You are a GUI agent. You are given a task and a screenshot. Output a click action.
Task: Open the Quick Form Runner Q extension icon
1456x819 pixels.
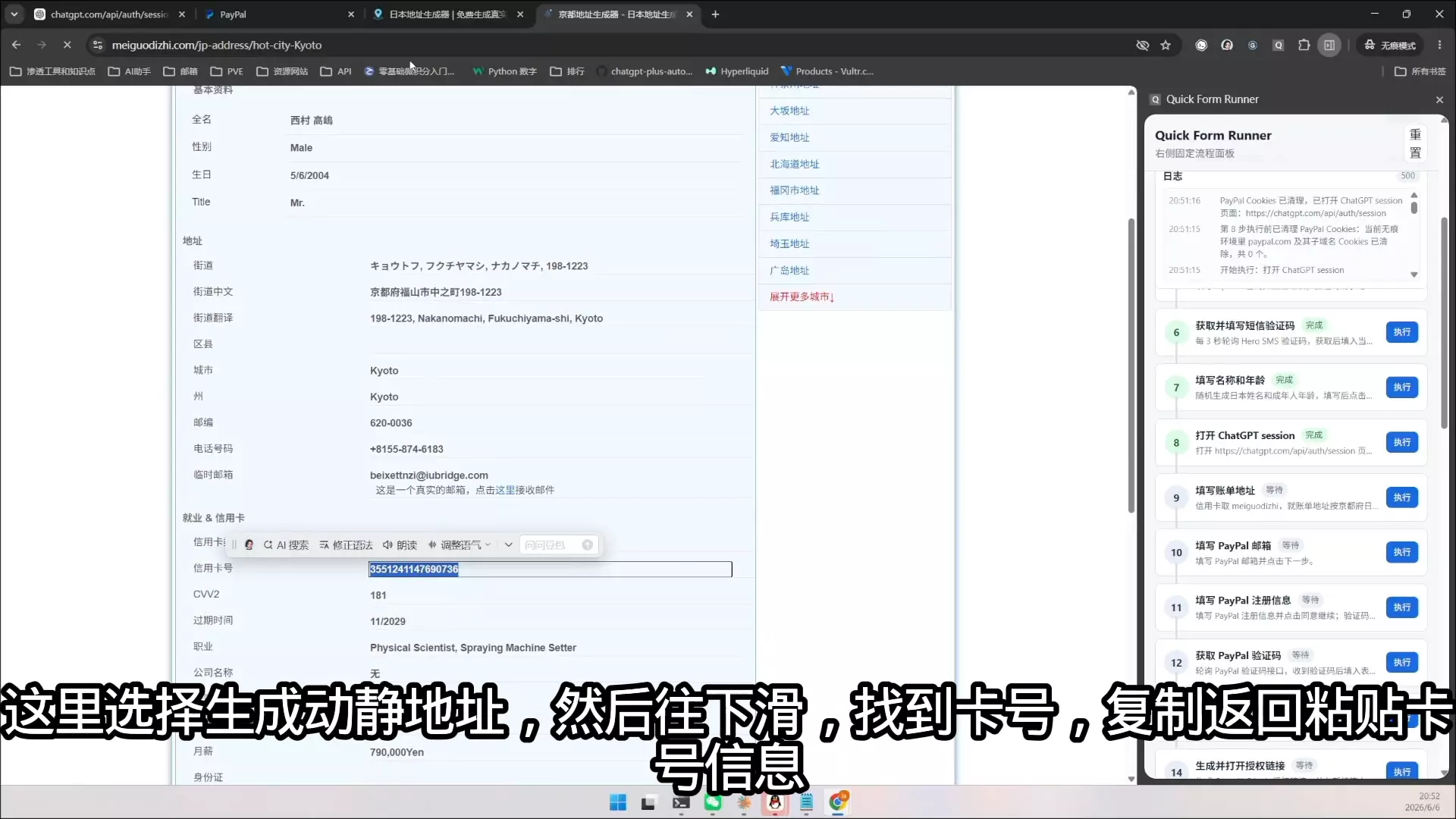1279,45
